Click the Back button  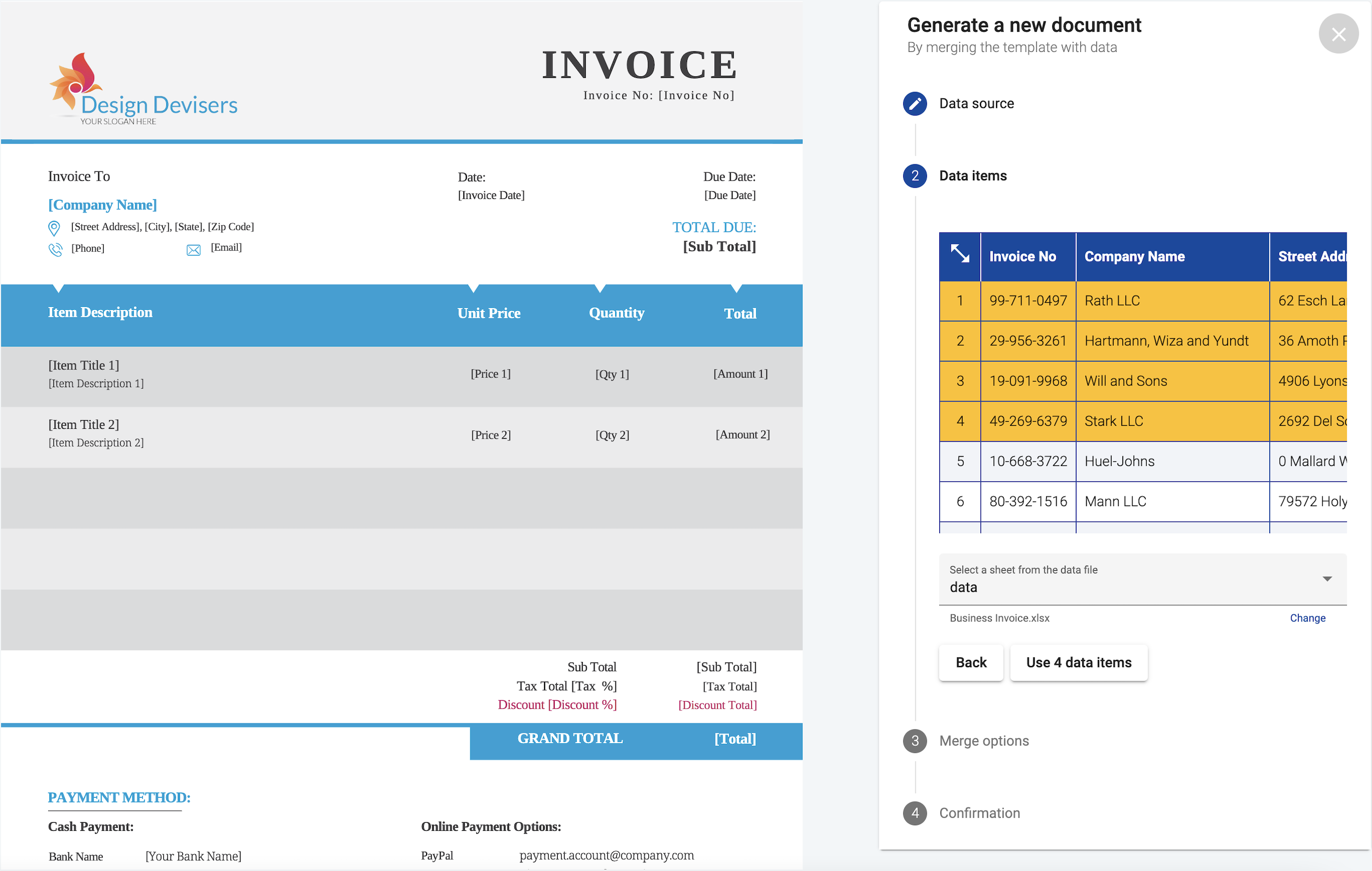click(x=971, y=662)
